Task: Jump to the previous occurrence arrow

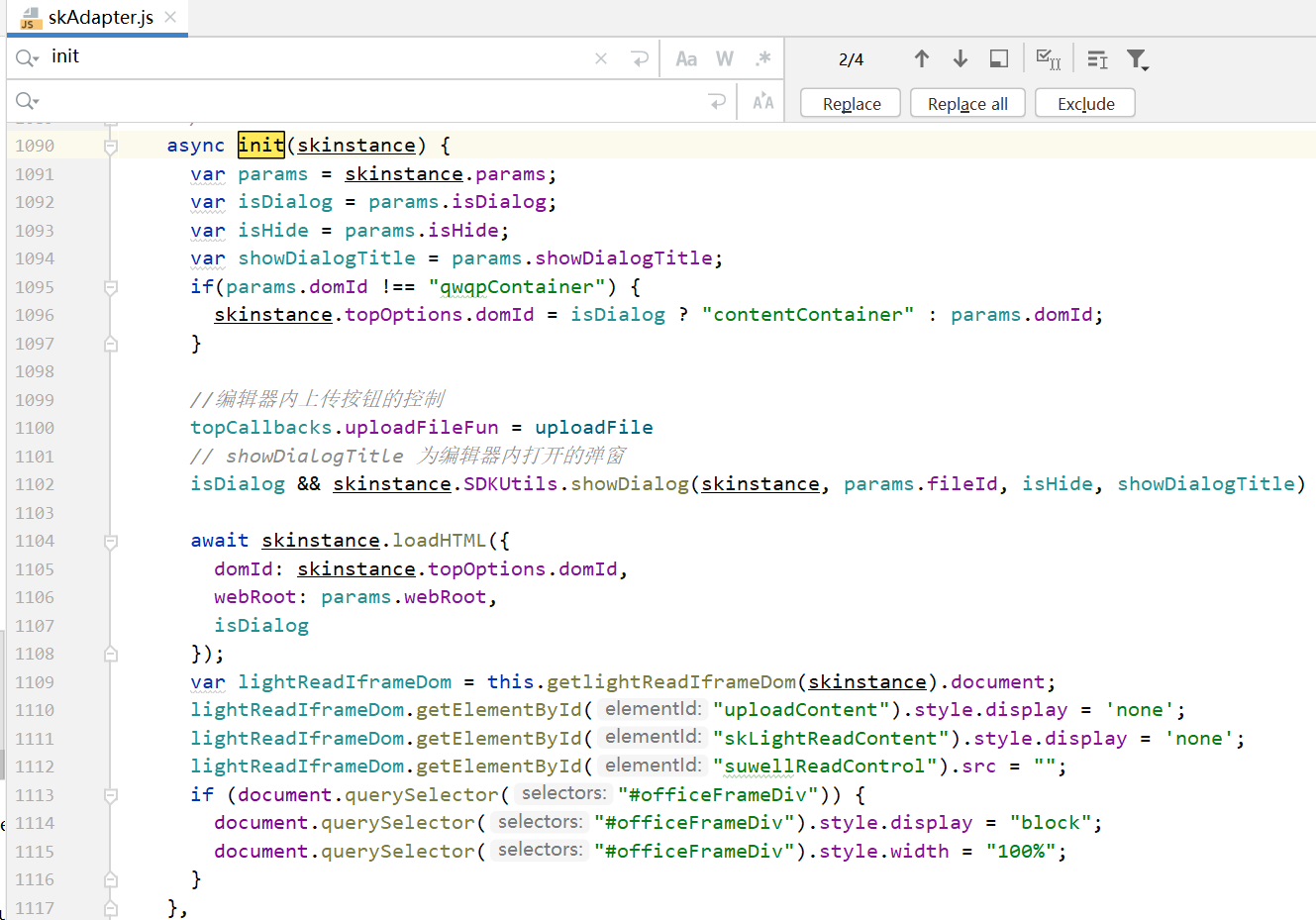Action: point(921,59)
